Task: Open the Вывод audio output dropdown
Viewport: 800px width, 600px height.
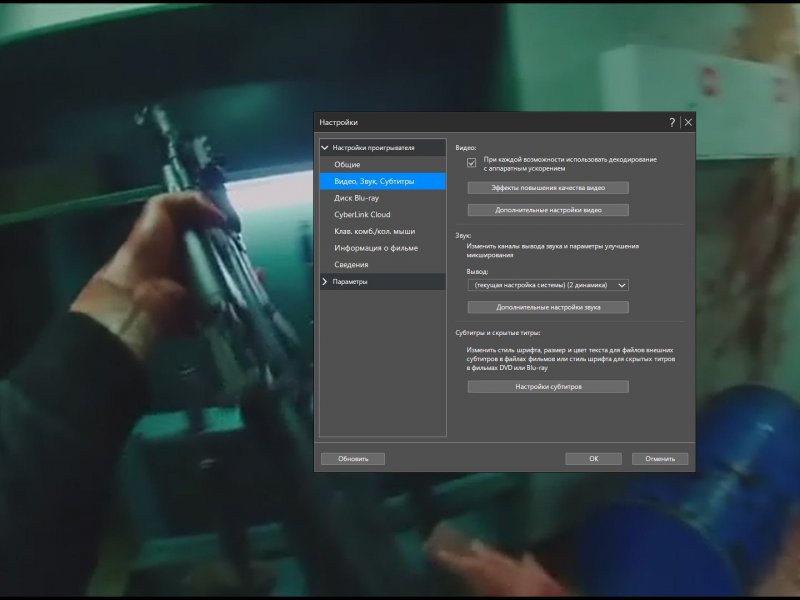Action: point(548,285)
